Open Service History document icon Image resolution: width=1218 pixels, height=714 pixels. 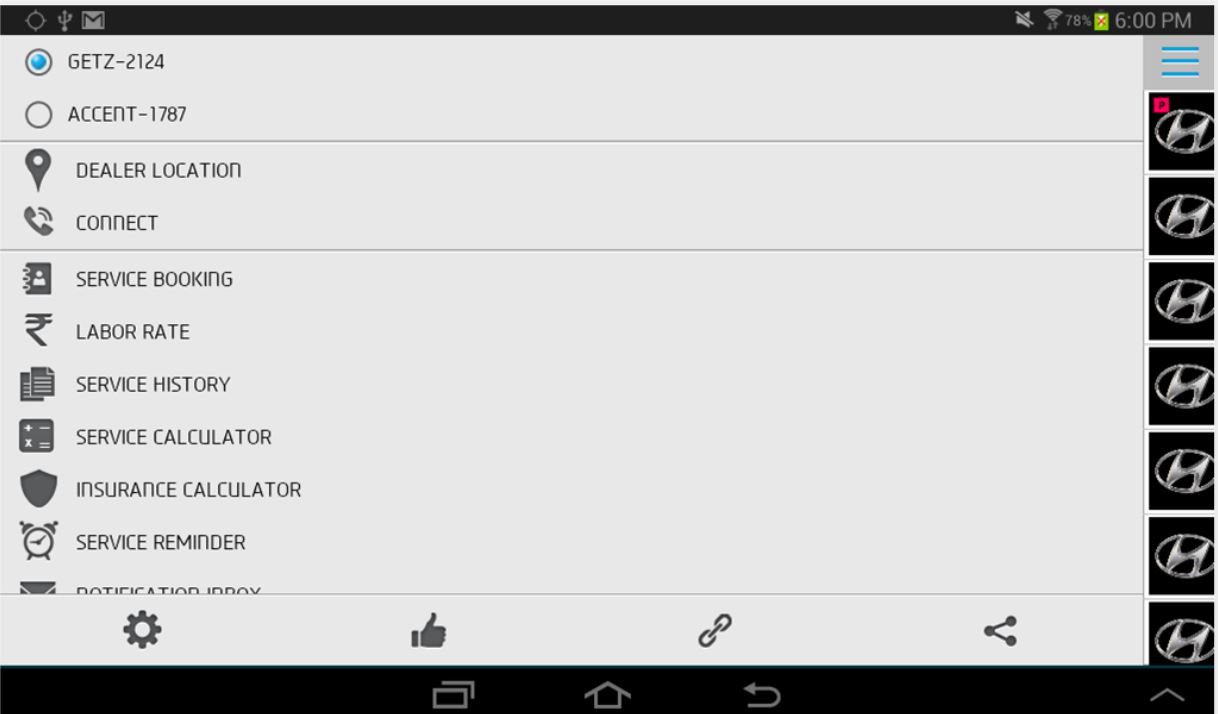tap(37, 384)
